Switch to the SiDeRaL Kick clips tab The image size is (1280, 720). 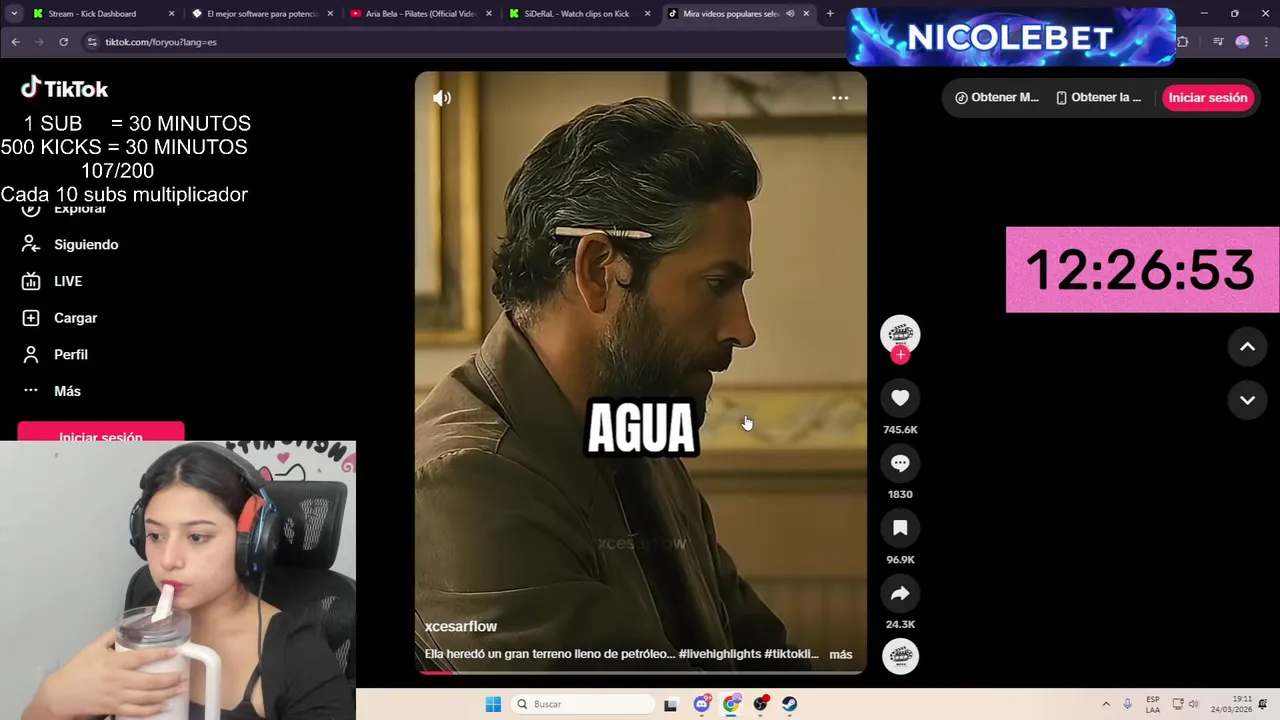point(578,14)
